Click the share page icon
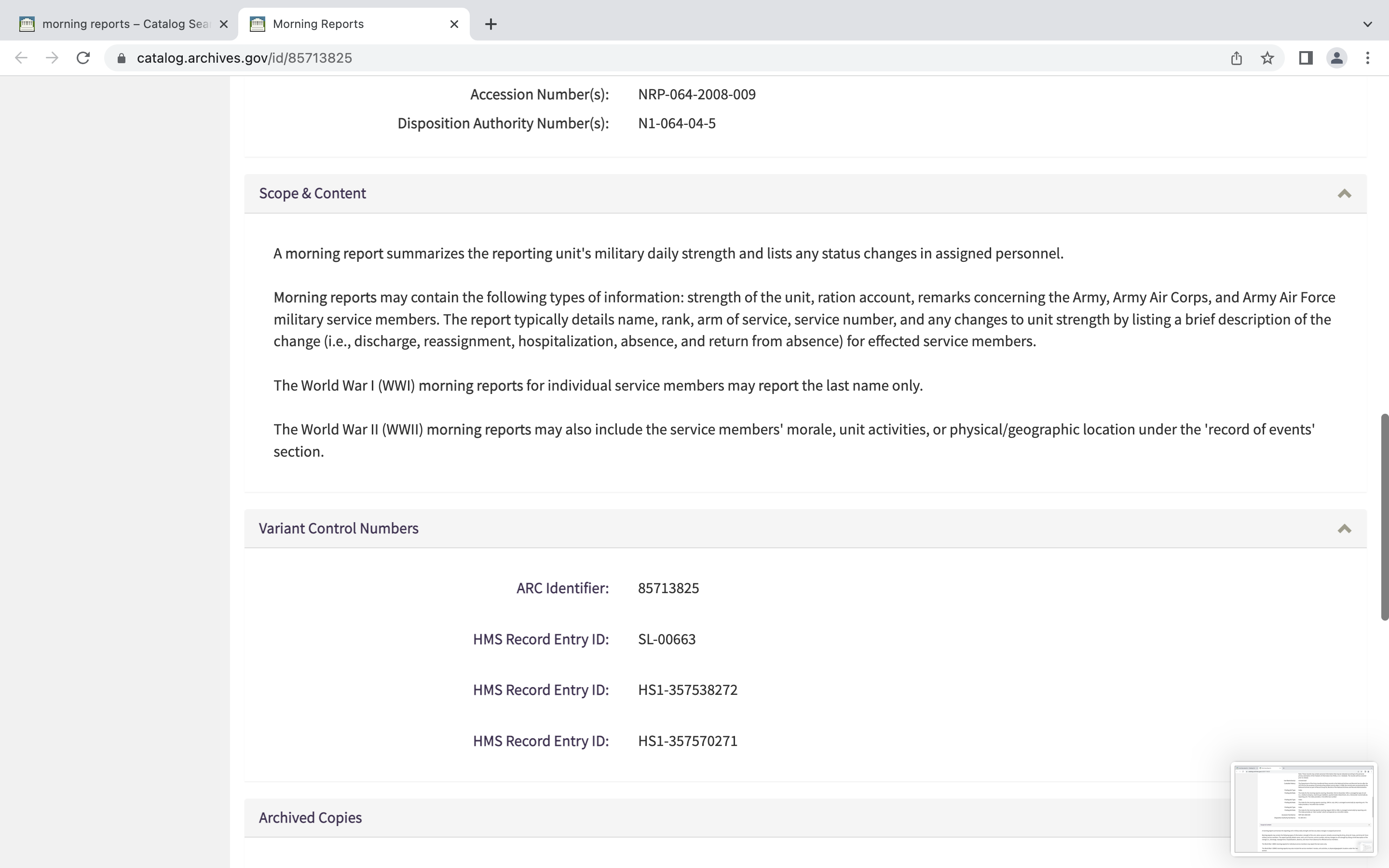 coord(1236,58)
